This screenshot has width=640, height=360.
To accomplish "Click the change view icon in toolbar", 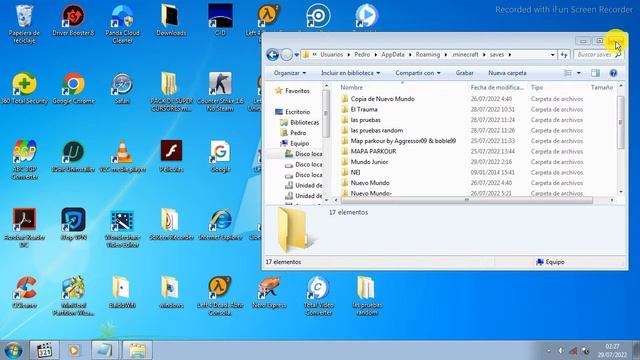I will tap(568, 73).
